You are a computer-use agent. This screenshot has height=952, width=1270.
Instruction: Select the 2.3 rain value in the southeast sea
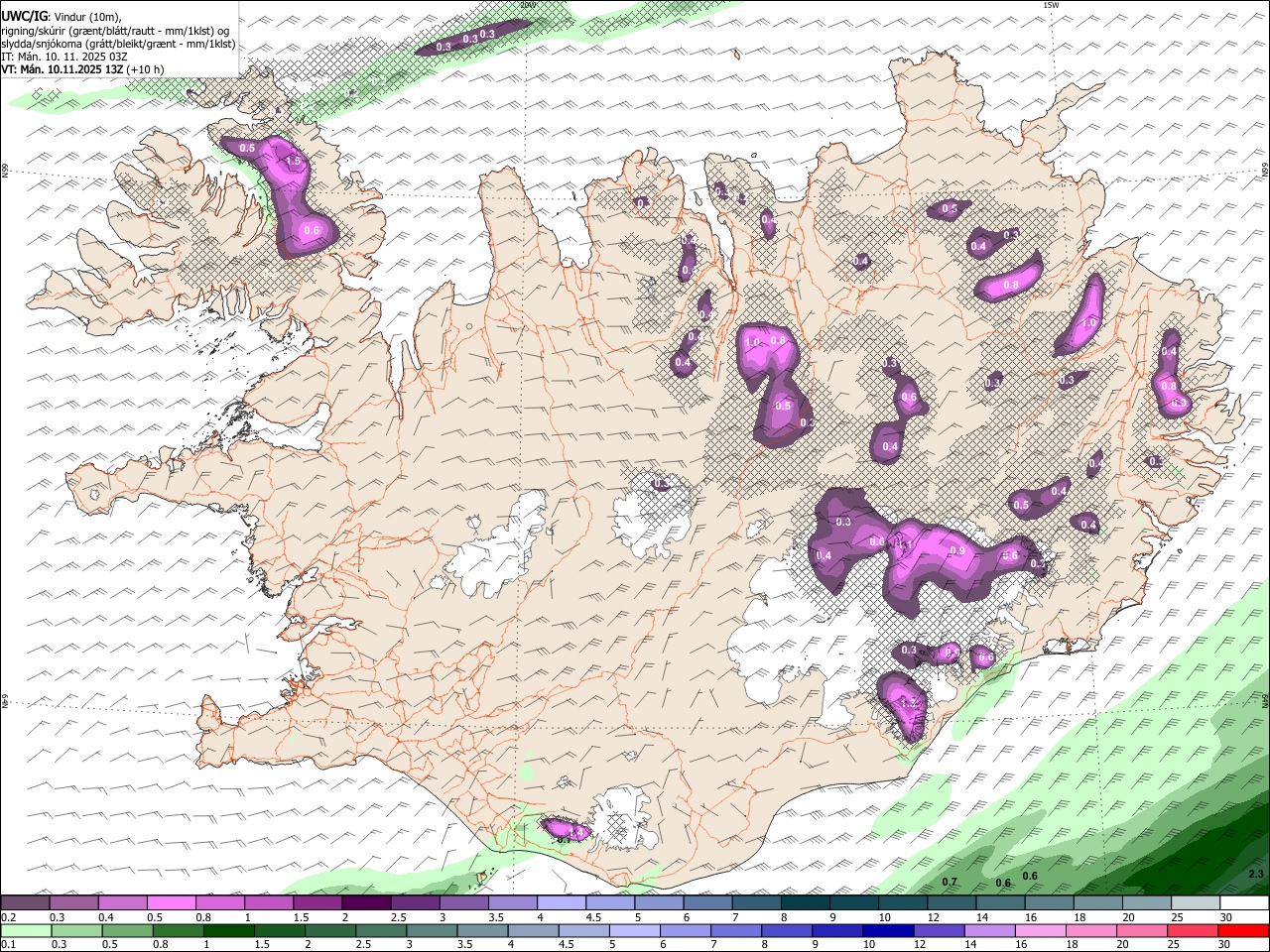1256,874
